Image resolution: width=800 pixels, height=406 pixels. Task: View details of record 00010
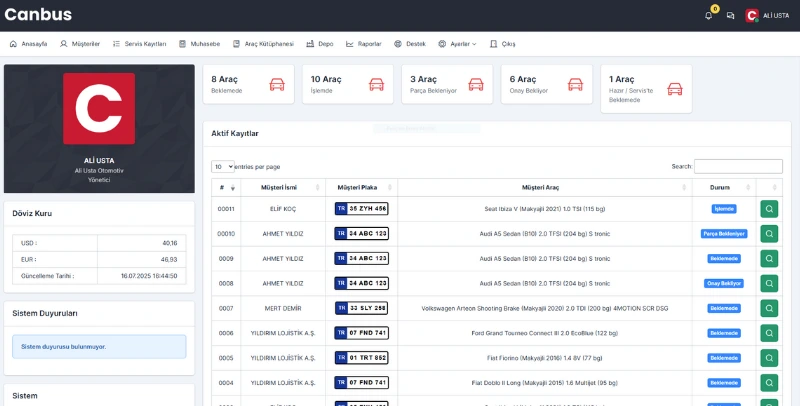click(769, 234)
